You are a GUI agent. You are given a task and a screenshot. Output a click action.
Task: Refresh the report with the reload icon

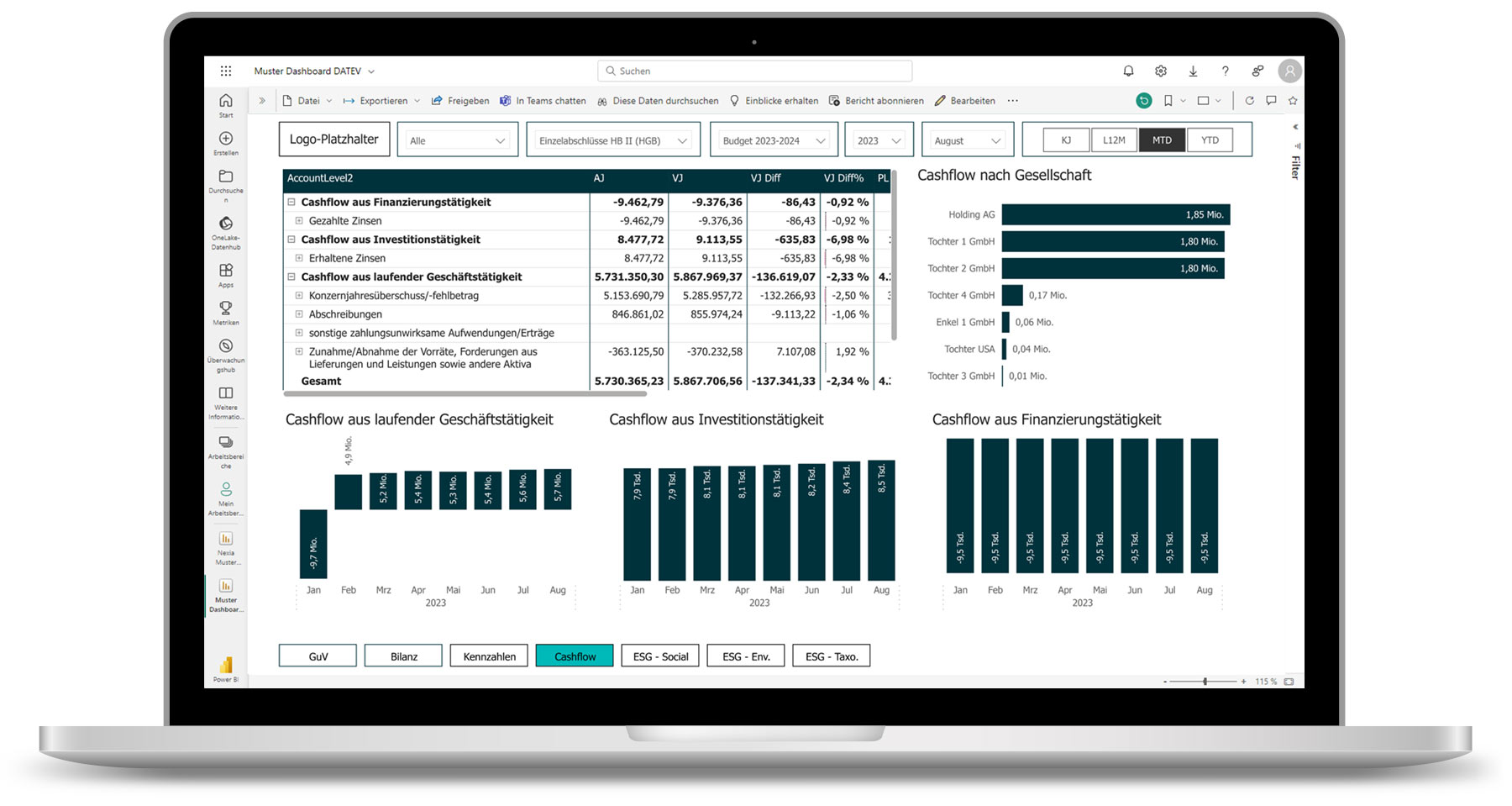point(1249,100)
